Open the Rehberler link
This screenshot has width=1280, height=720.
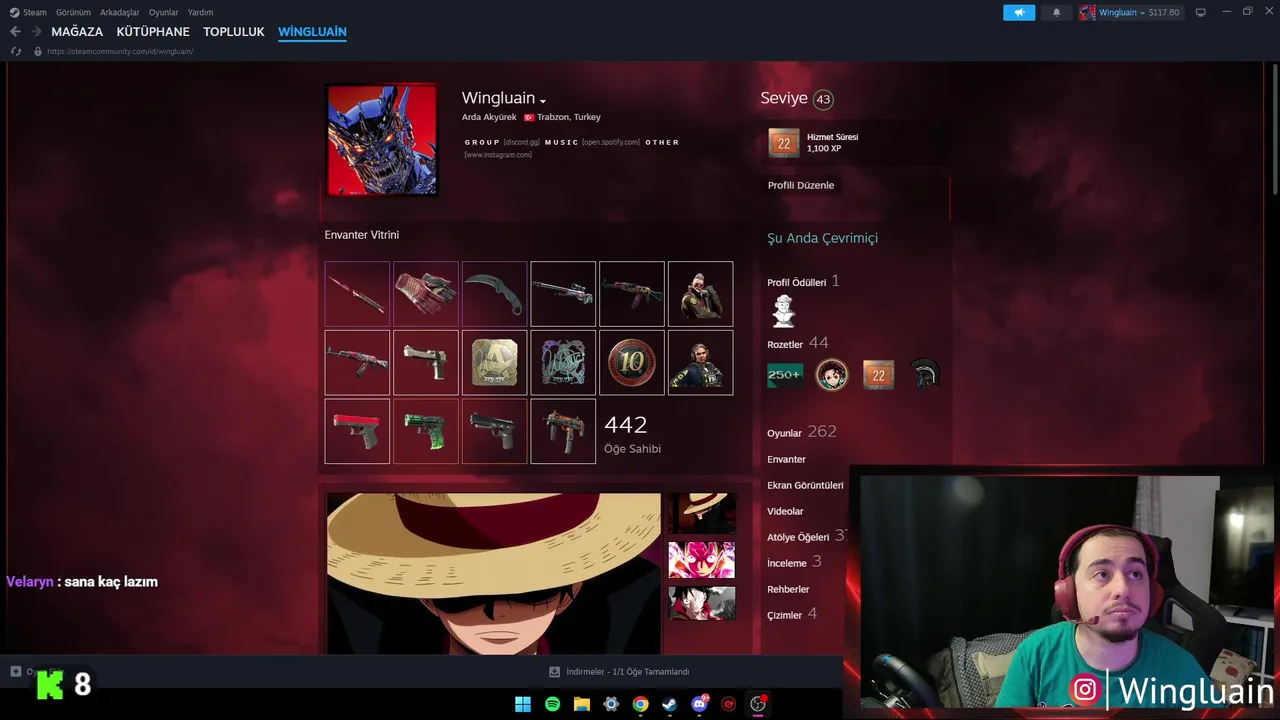pyautogui.click(x=788, y=589)
